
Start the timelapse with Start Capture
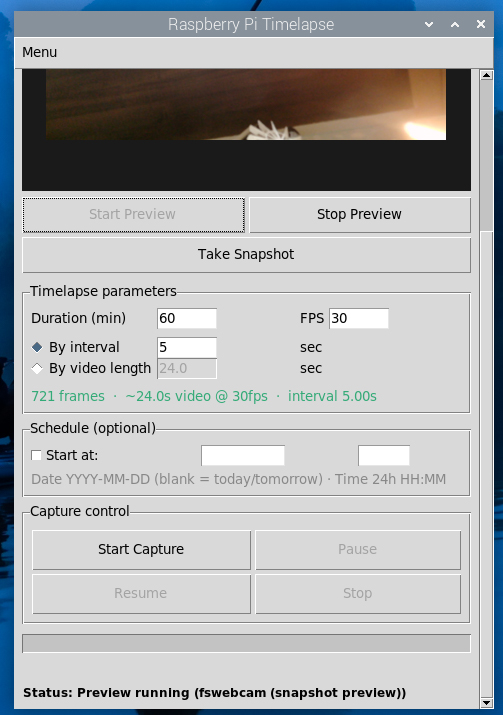coord(141,549)
